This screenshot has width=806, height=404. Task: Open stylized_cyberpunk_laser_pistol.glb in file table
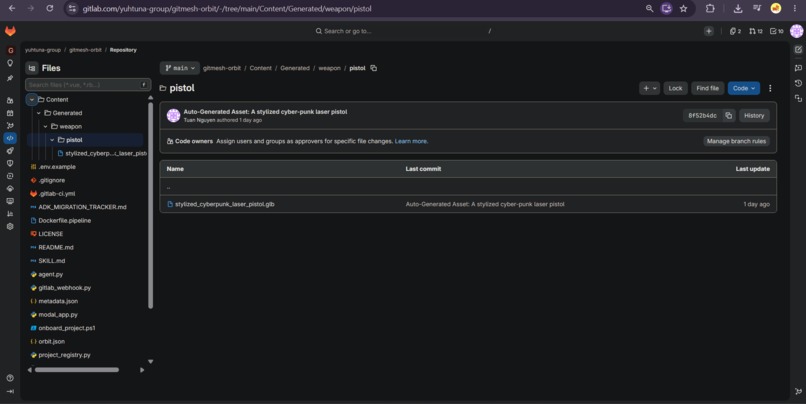point(225,205)
